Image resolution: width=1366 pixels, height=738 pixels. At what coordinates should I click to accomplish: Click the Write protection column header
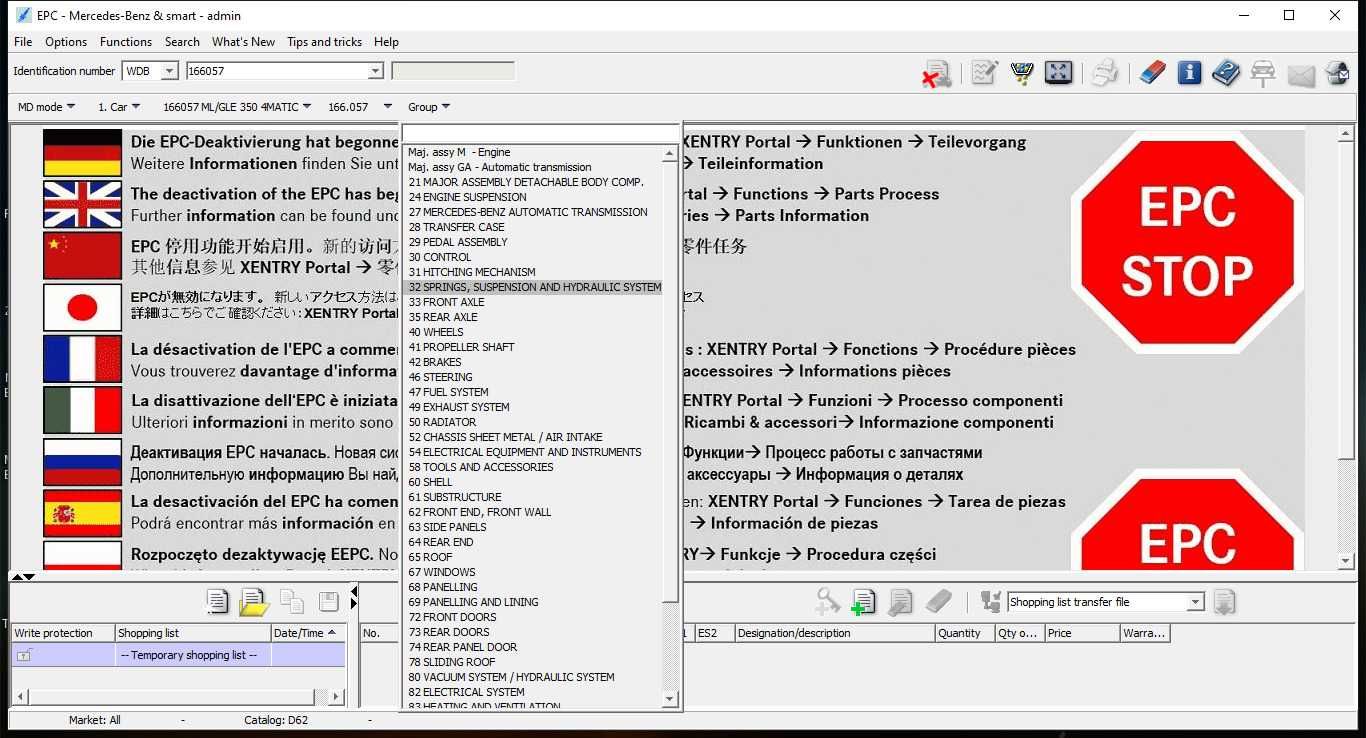pyautogui.click(x=63, y=633)
